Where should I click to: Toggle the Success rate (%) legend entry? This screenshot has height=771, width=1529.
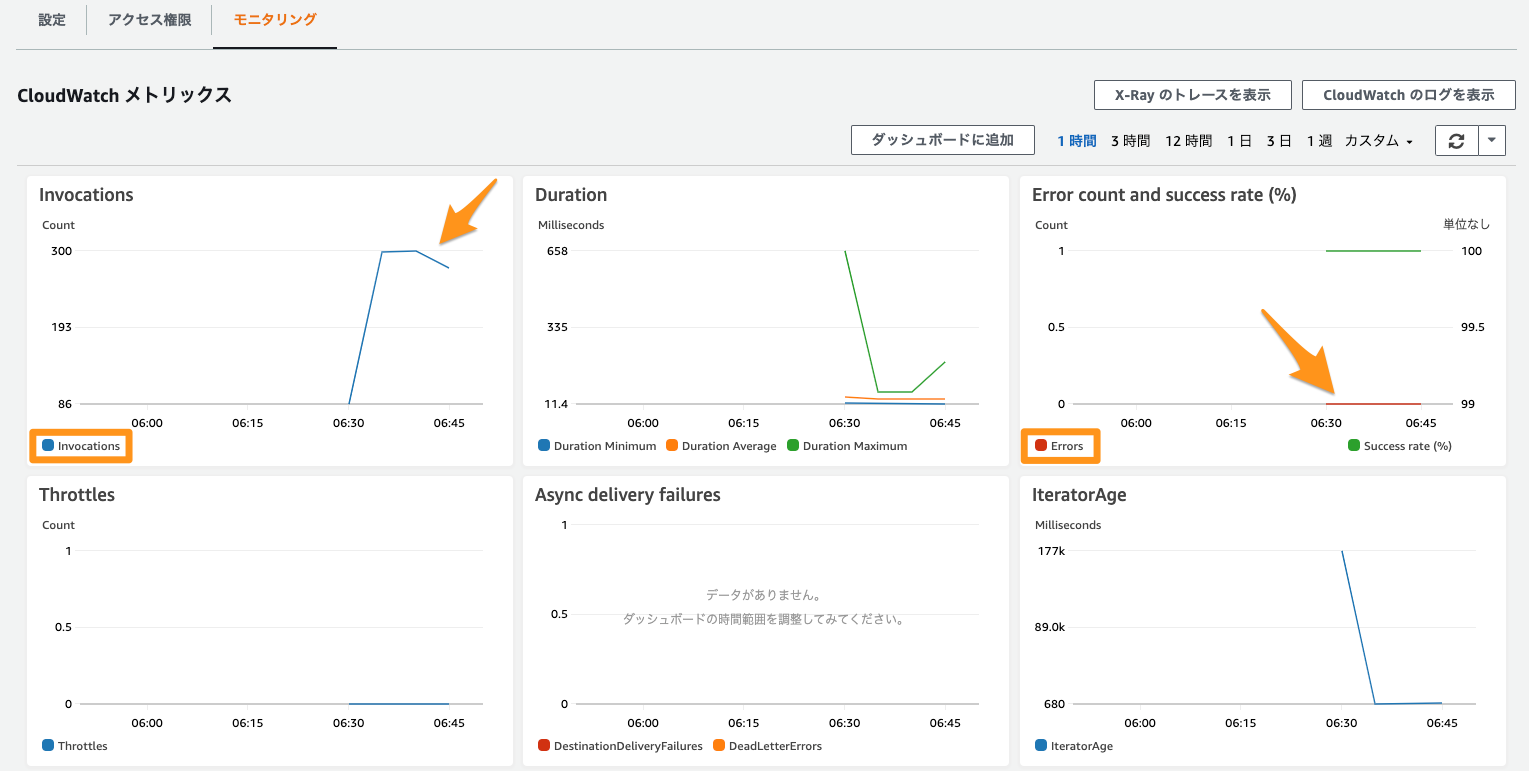tap(1400, 446)
